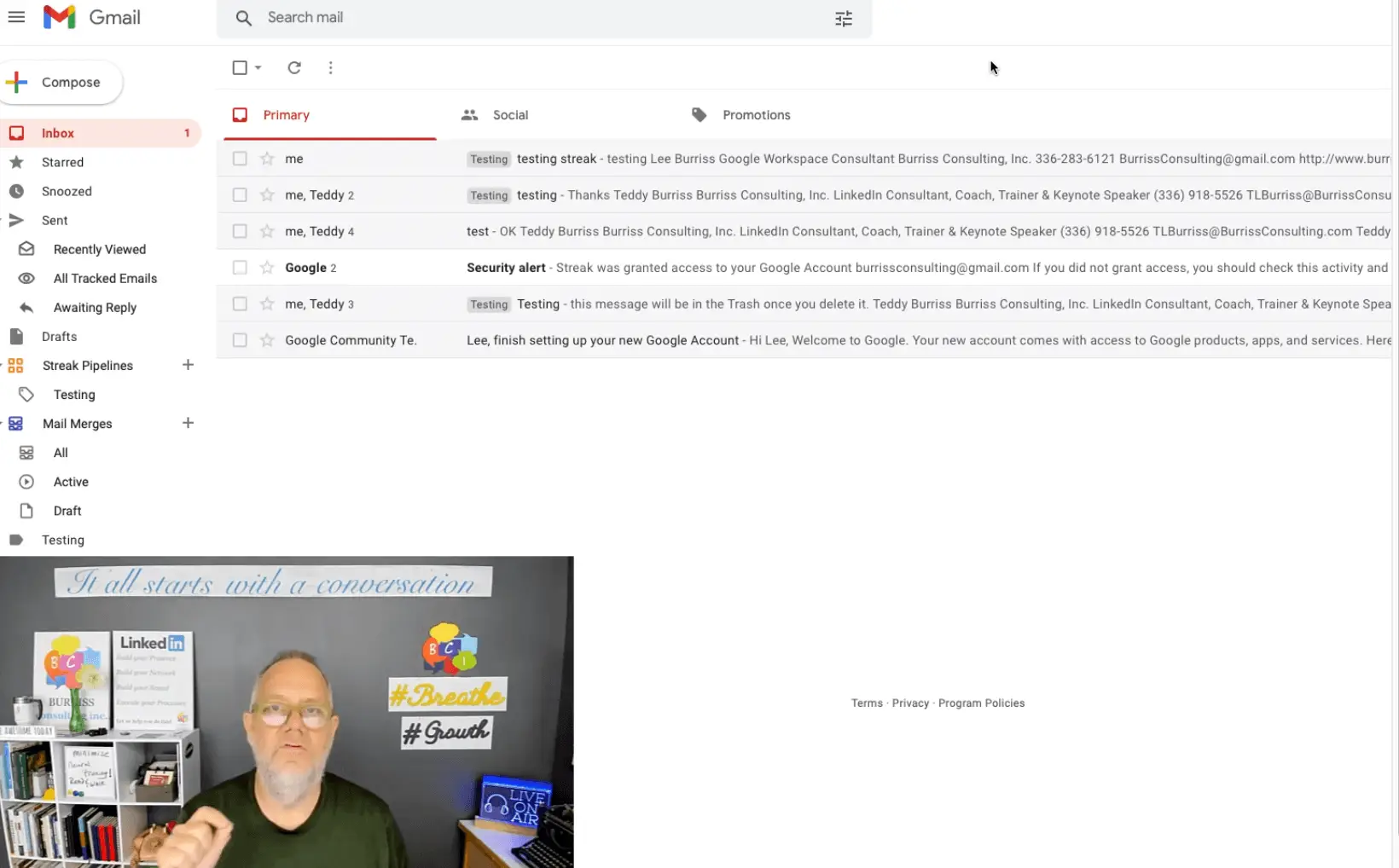
Task: Add a new Streak pipeline with plus button
Action: [188, 365]
